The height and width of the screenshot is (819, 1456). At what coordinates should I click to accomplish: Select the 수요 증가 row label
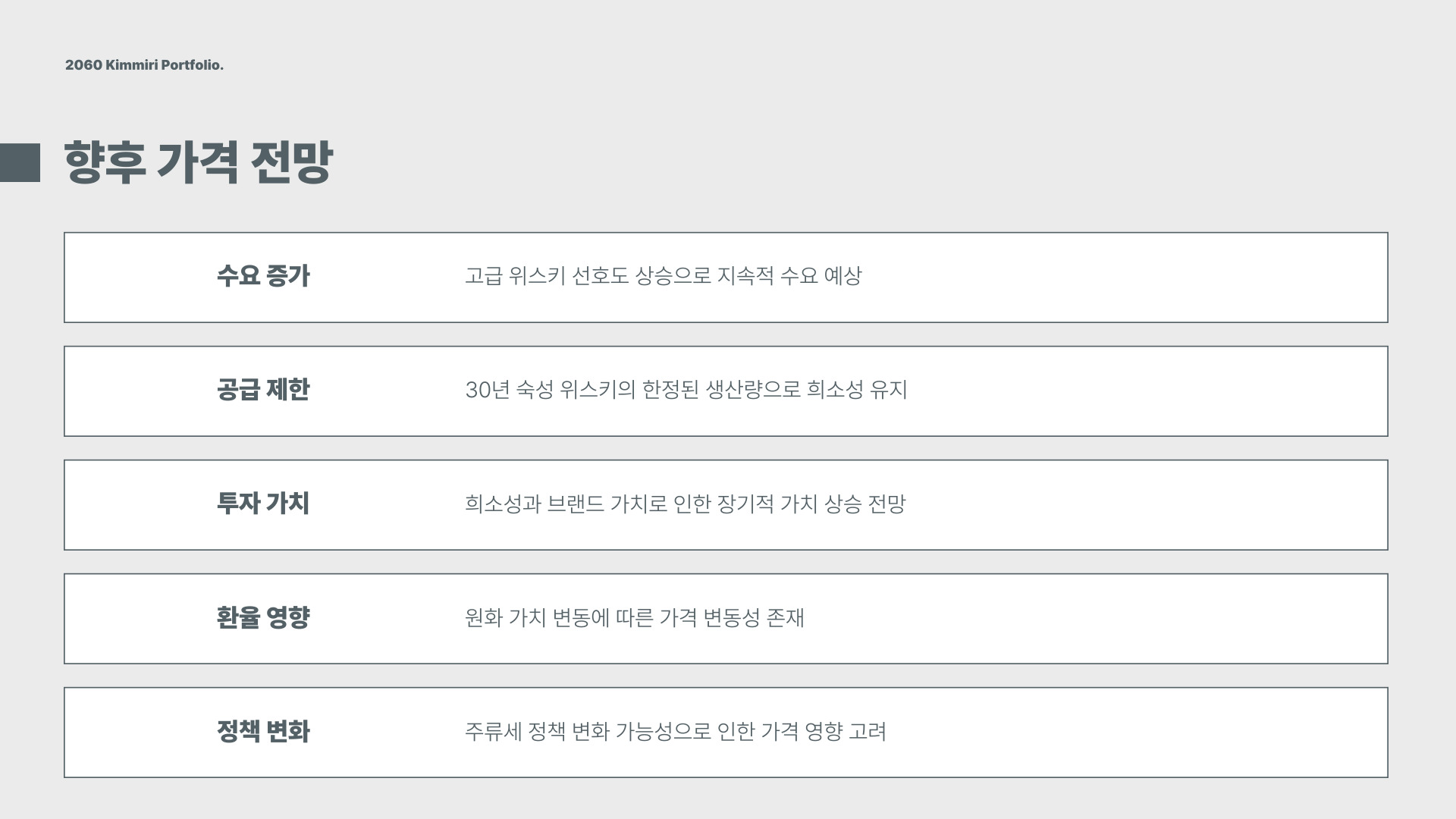tap(263, 276)
